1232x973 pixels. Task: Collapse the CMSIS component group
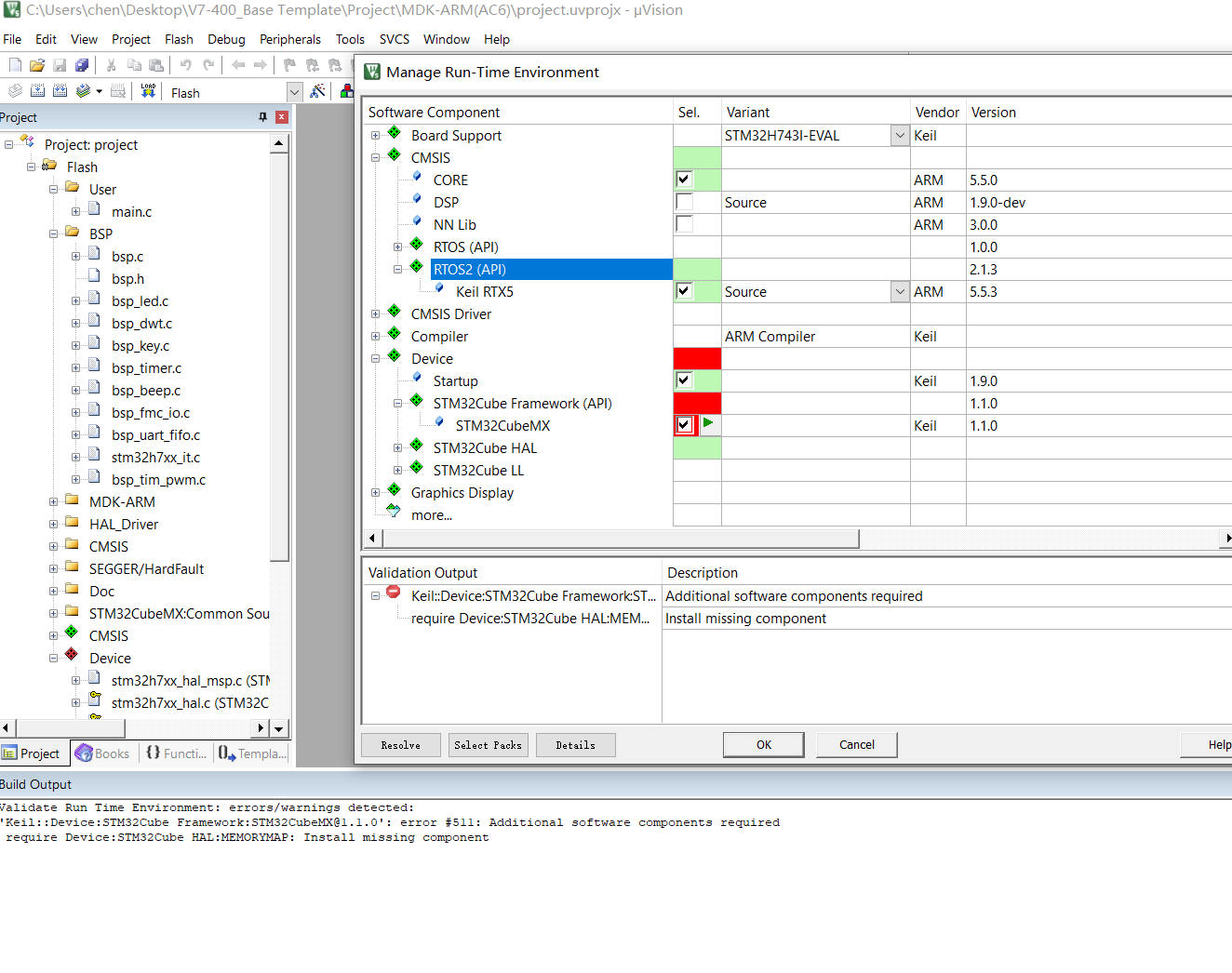click(x=376, y=157)
